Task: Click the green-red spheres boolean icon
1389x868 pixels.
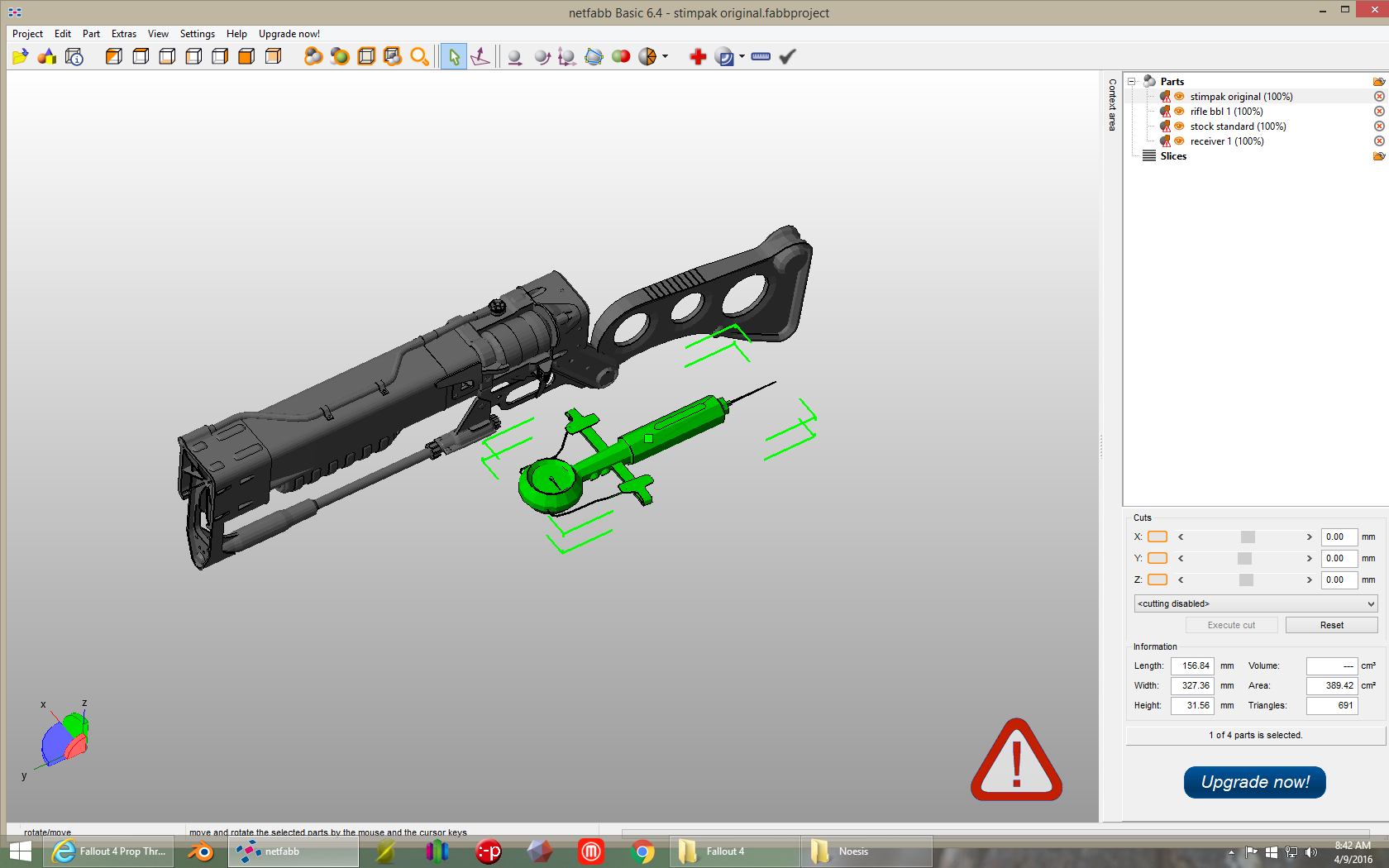Action: pyautogui.click(x=621, y=56)
